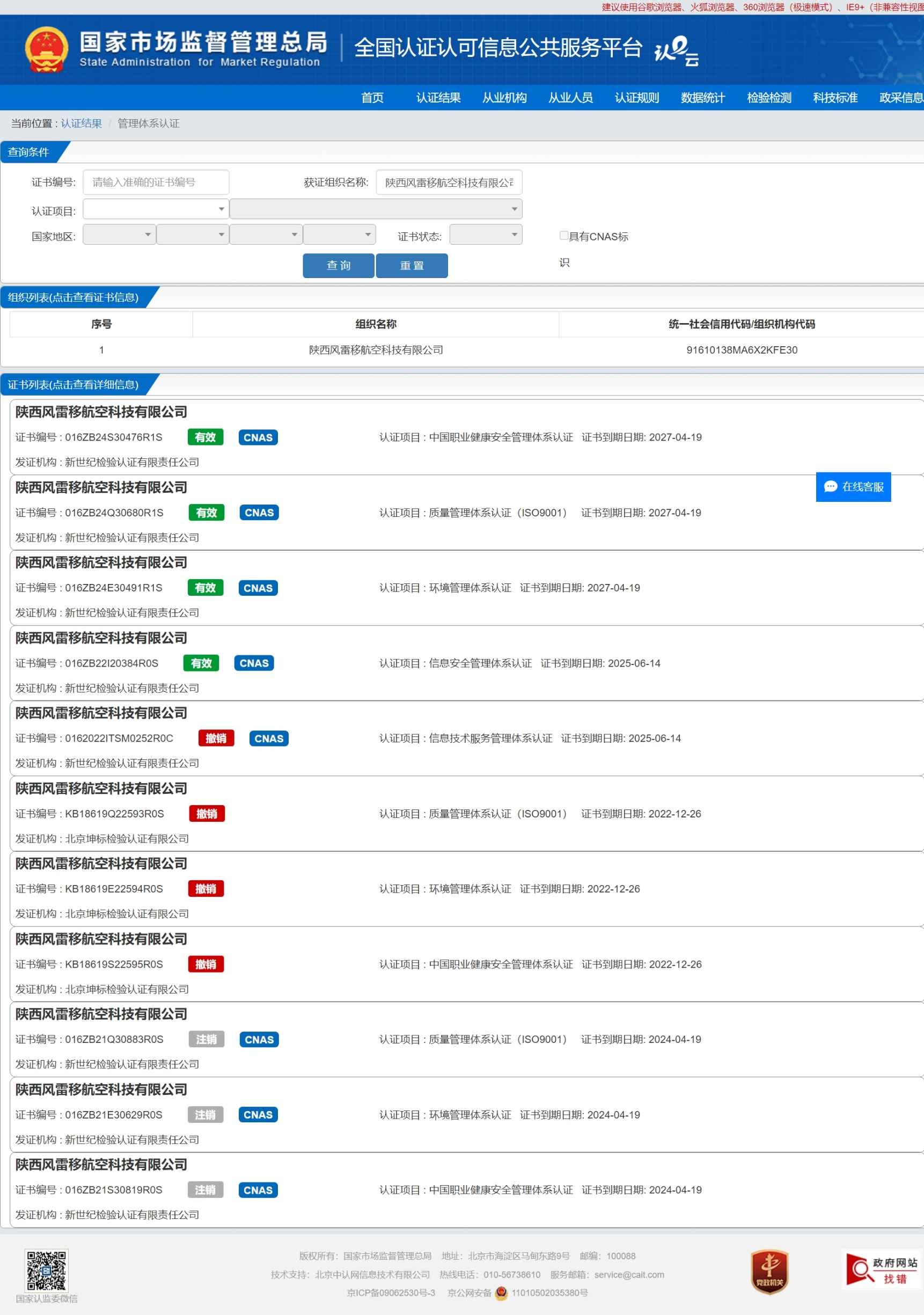Image resolution: width=924 pixels, height=1315 pixels.
Task: Click credit code 91610138MA6X2KFE30
Action: pos(742,350)
